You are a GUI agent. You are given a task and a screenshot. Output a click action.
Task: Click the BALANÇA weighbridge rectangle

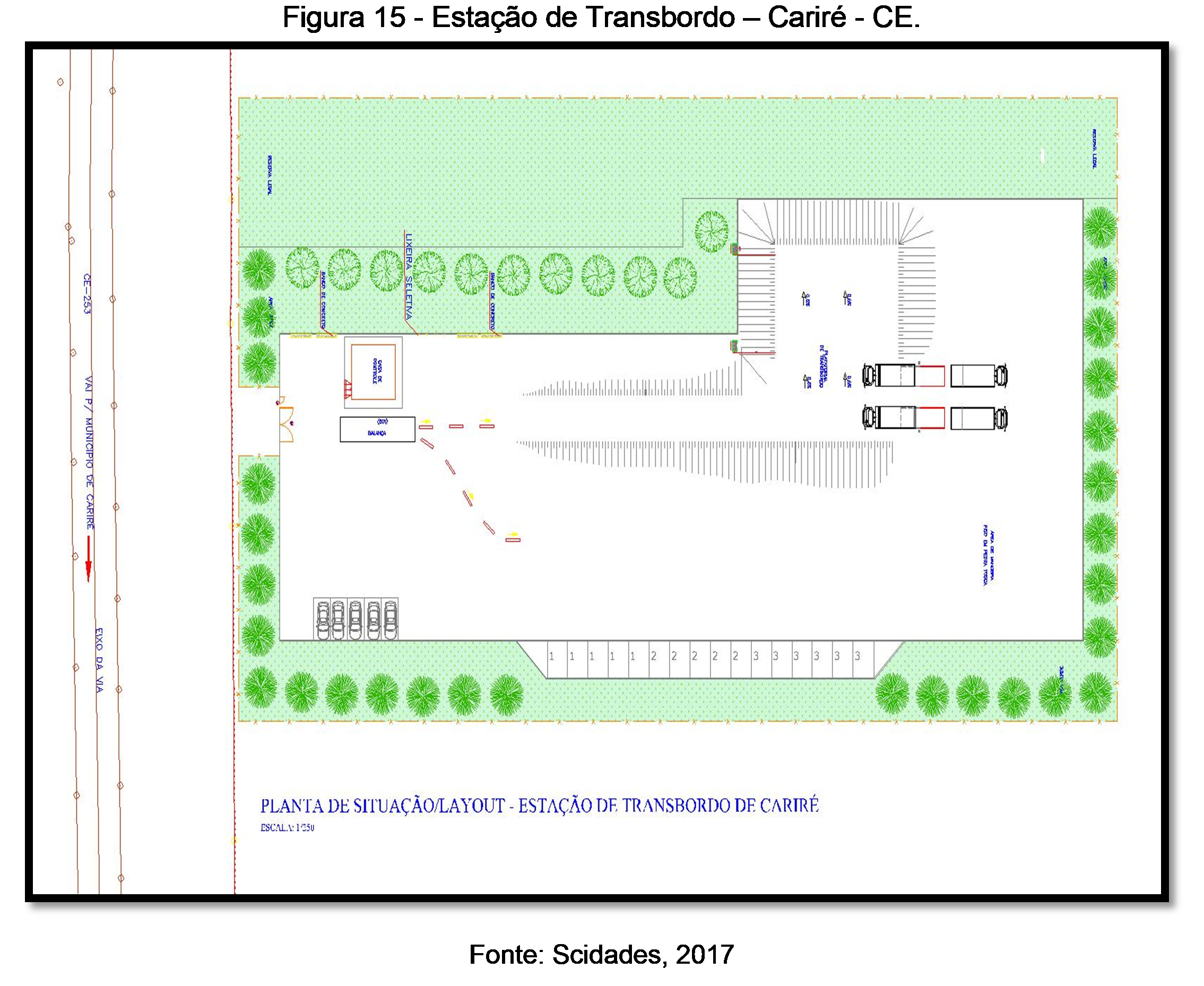377,429
